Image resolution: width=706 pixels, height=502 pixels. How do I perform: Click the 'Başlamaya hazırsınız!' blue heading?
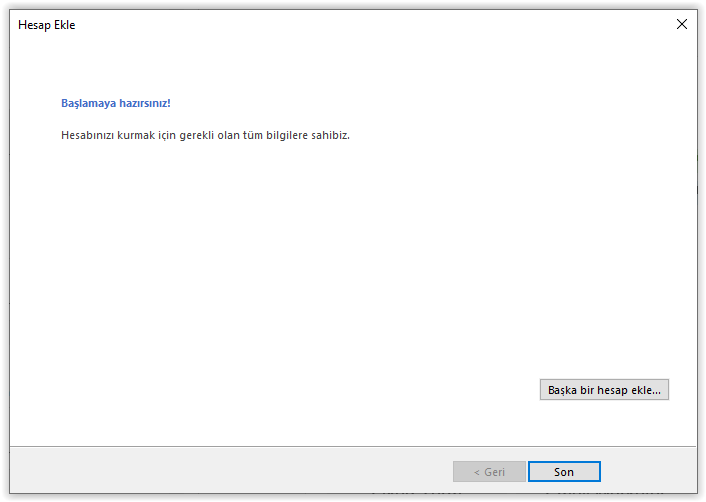(x=116, y=103)
